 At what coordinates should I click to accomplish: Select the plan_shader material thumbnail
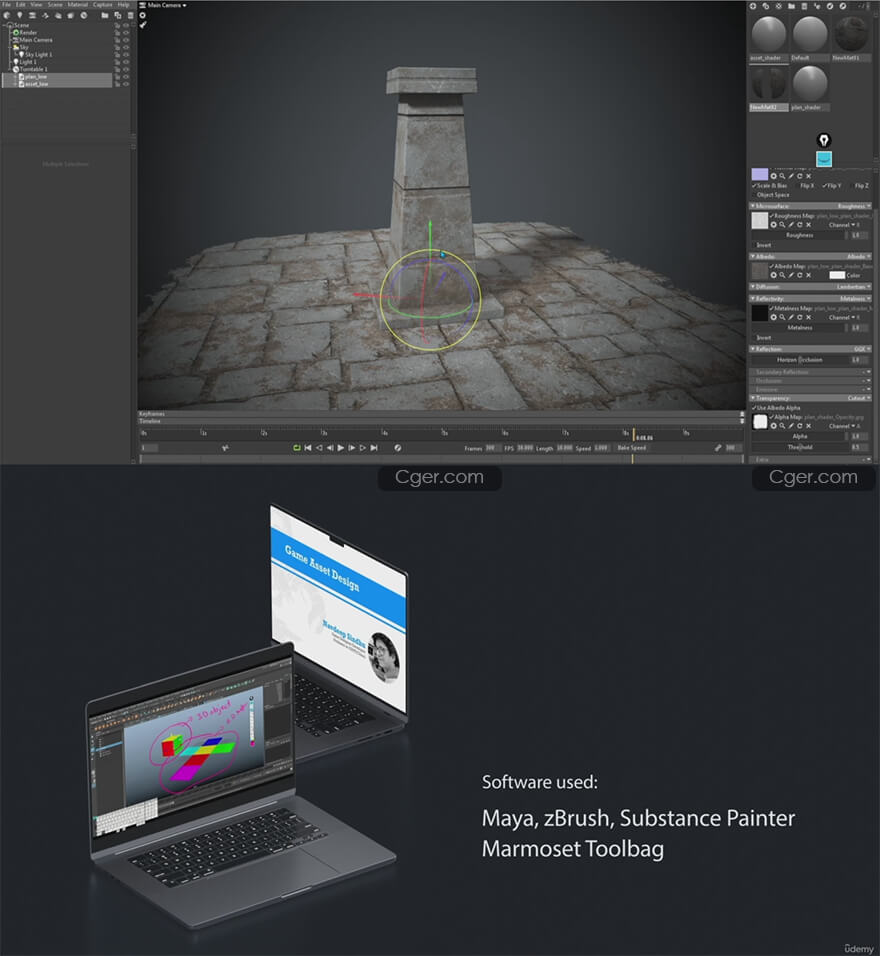click(809, 84)
